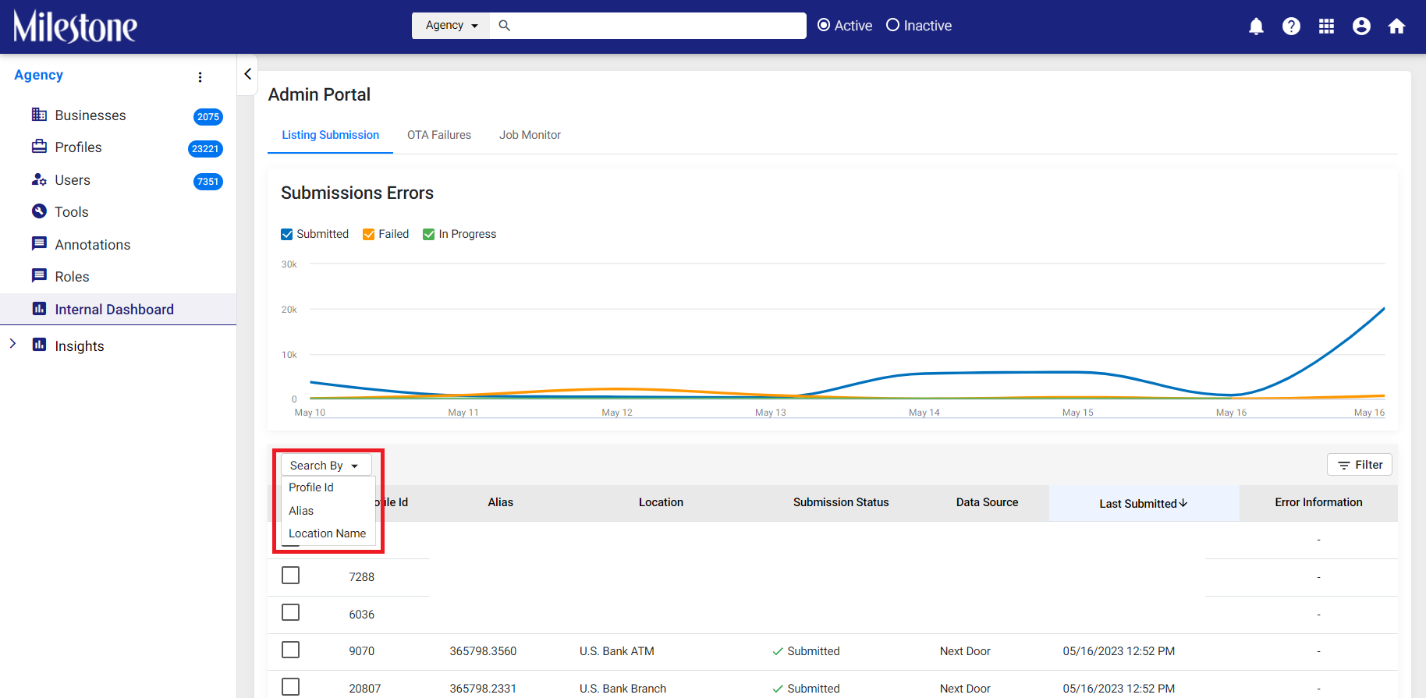The height and width of the screenshot is (698, 1426).
Task: Sort by Last Submitted column header
Action: 1143,503
